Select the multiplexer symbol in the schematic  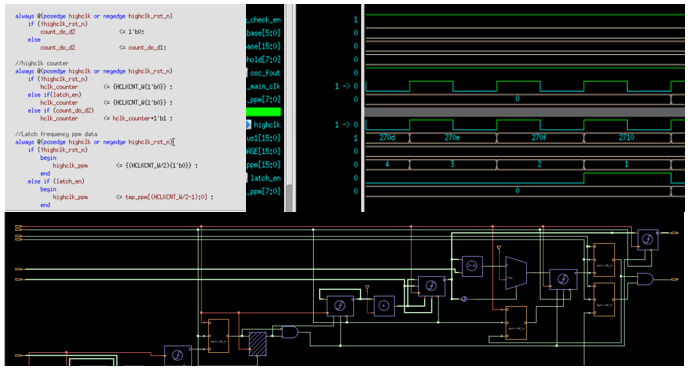pyautogui.click(x=516, y=273)
